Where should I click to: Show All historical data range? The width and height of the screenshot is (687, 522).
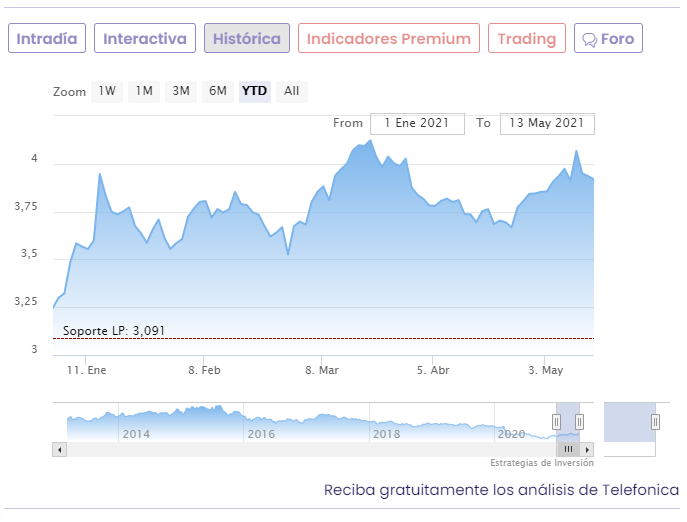pos(291,91)
